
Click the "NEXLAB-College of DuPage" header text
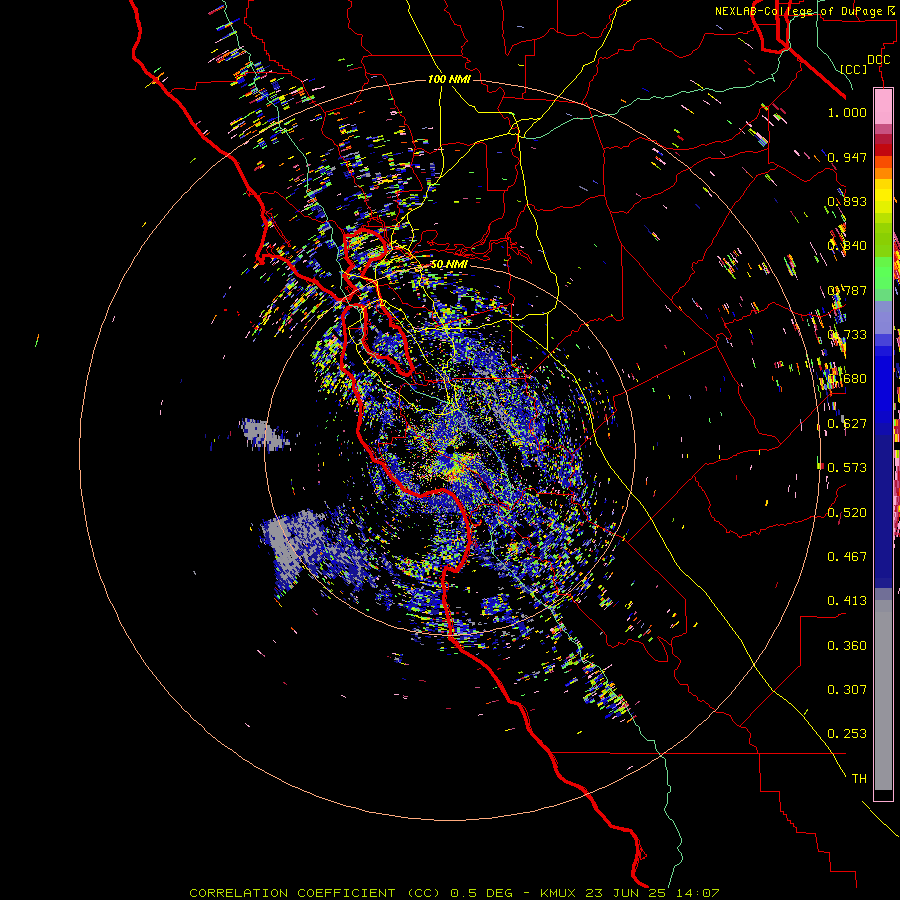[x=798, y=11]
